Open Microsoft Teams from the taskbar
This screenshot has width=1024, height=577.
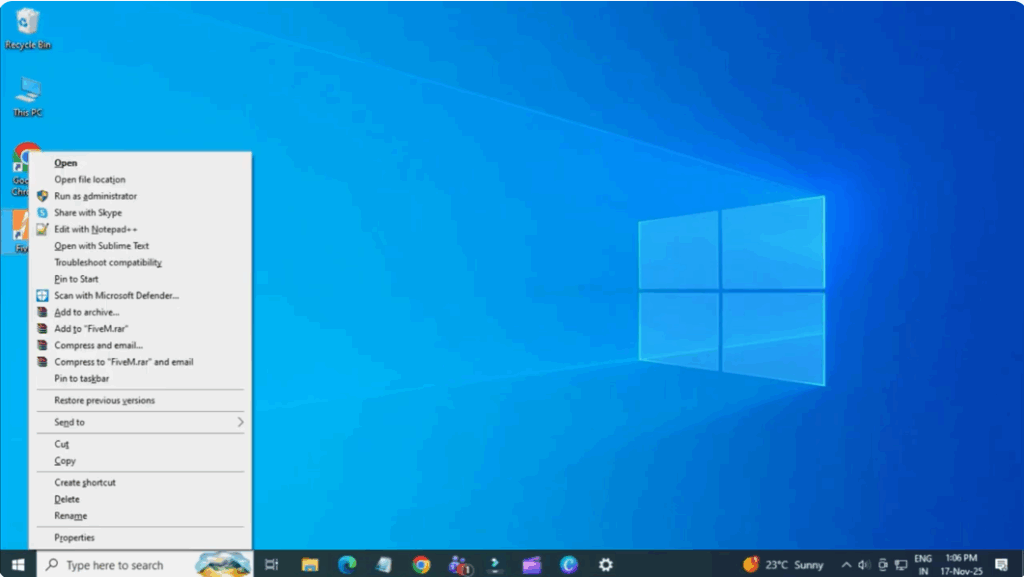coord(459,565)
